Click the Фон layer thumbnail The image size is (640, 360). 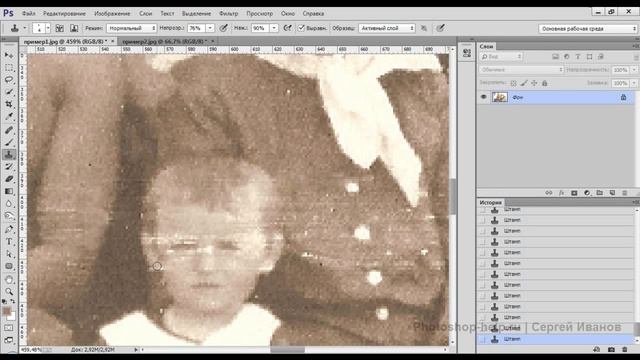(x=500, y=97)
